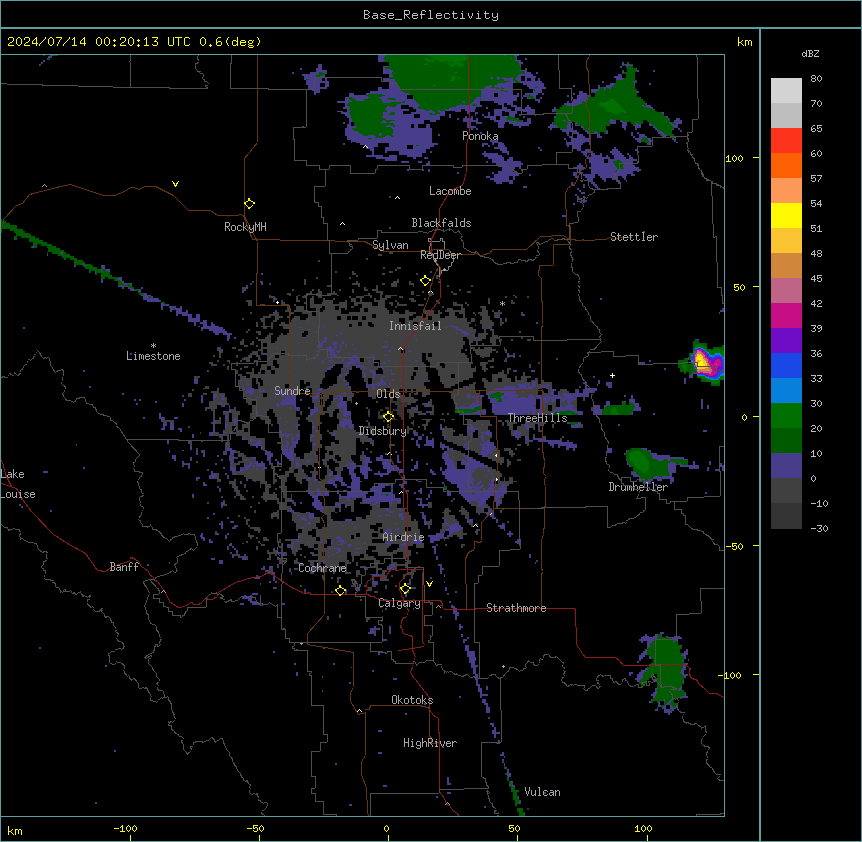This screenshot has height=842, width=862.
Task: Pick the magenta 39-42 dBZ legend swatch
Action: pos(786,315)
